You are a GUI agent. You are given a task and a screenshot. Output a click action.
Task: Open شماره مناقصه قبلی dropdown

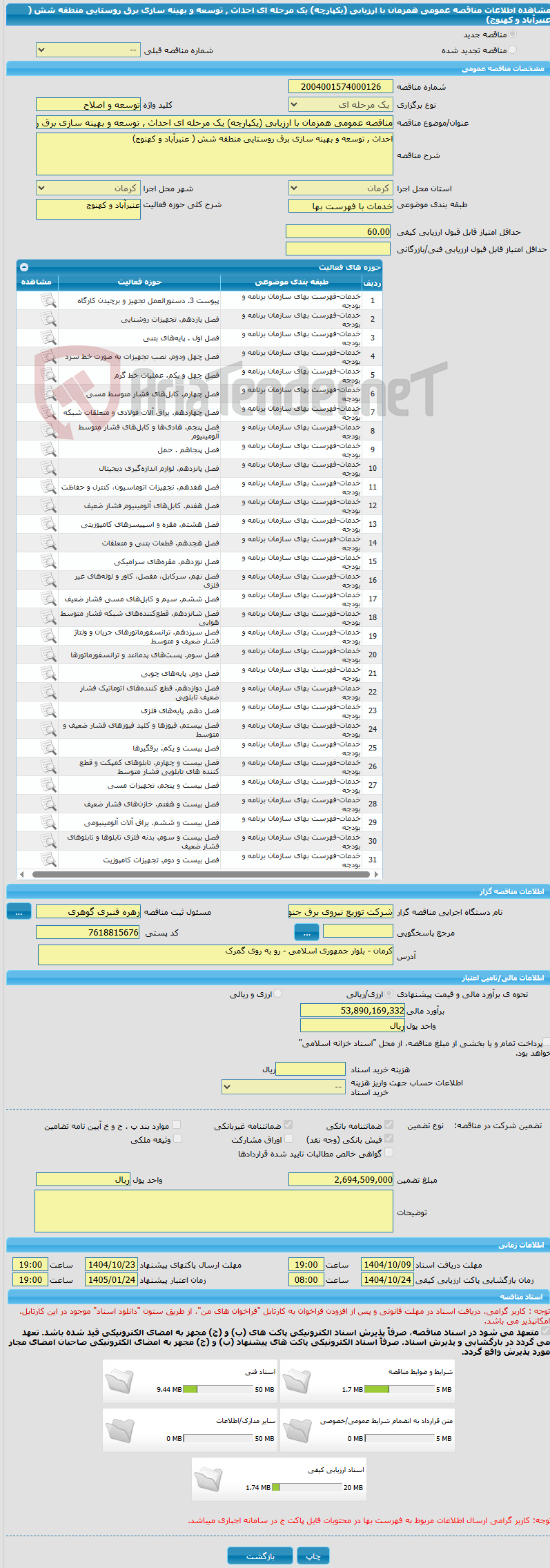88,50
